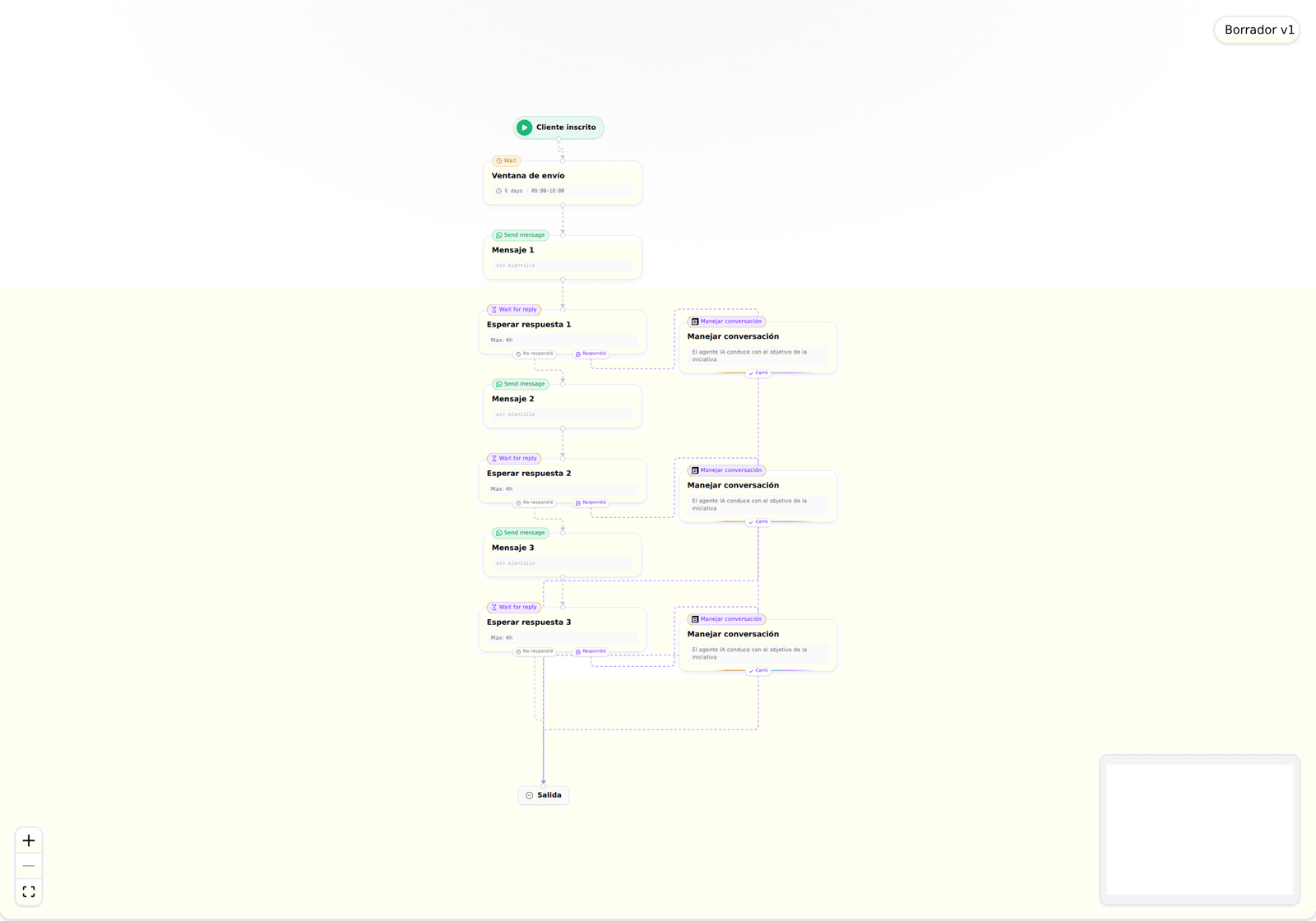Viewport: 1316px width, 921px height.
Task: Click the minimap panel
Action: pyautogui.click(x=1200, y=830)
